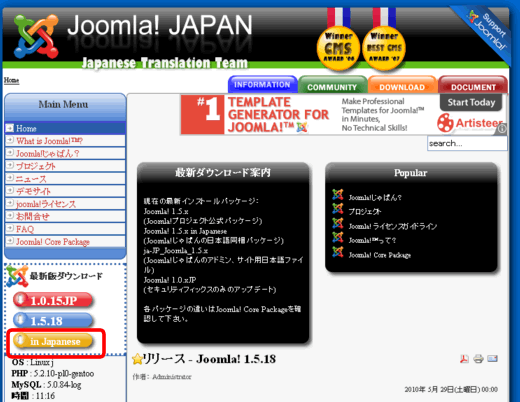Click the Start Today button in ad

pyautogui.click(x=471, y=102)
